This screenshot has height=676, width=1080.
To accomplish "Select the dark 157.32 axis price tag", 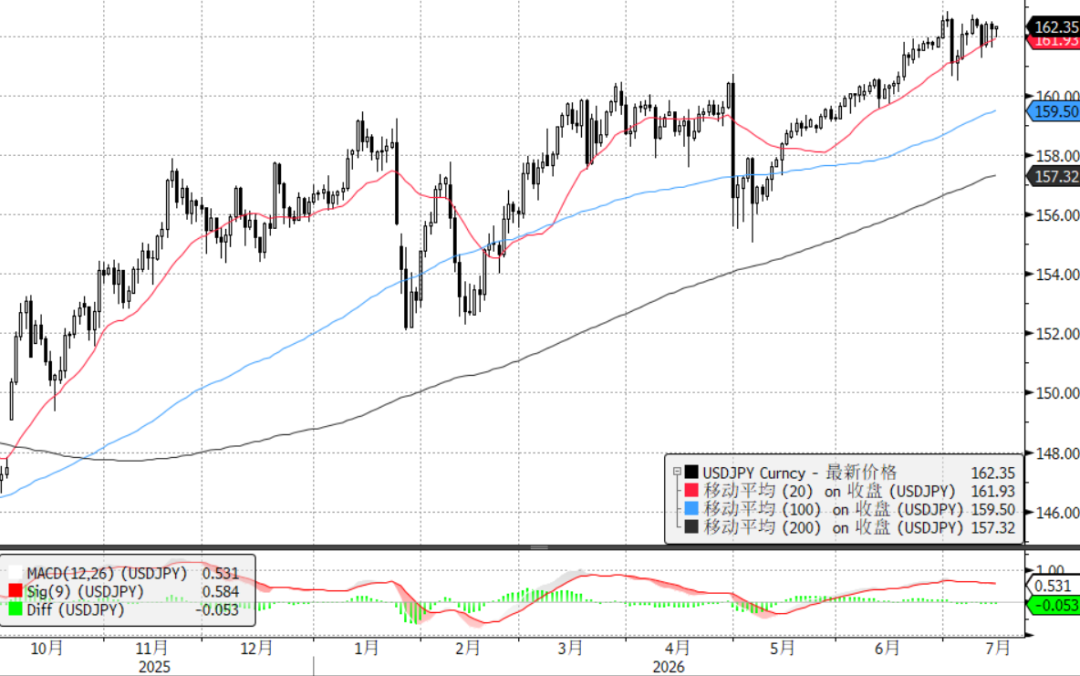I will click(1053, 176).
